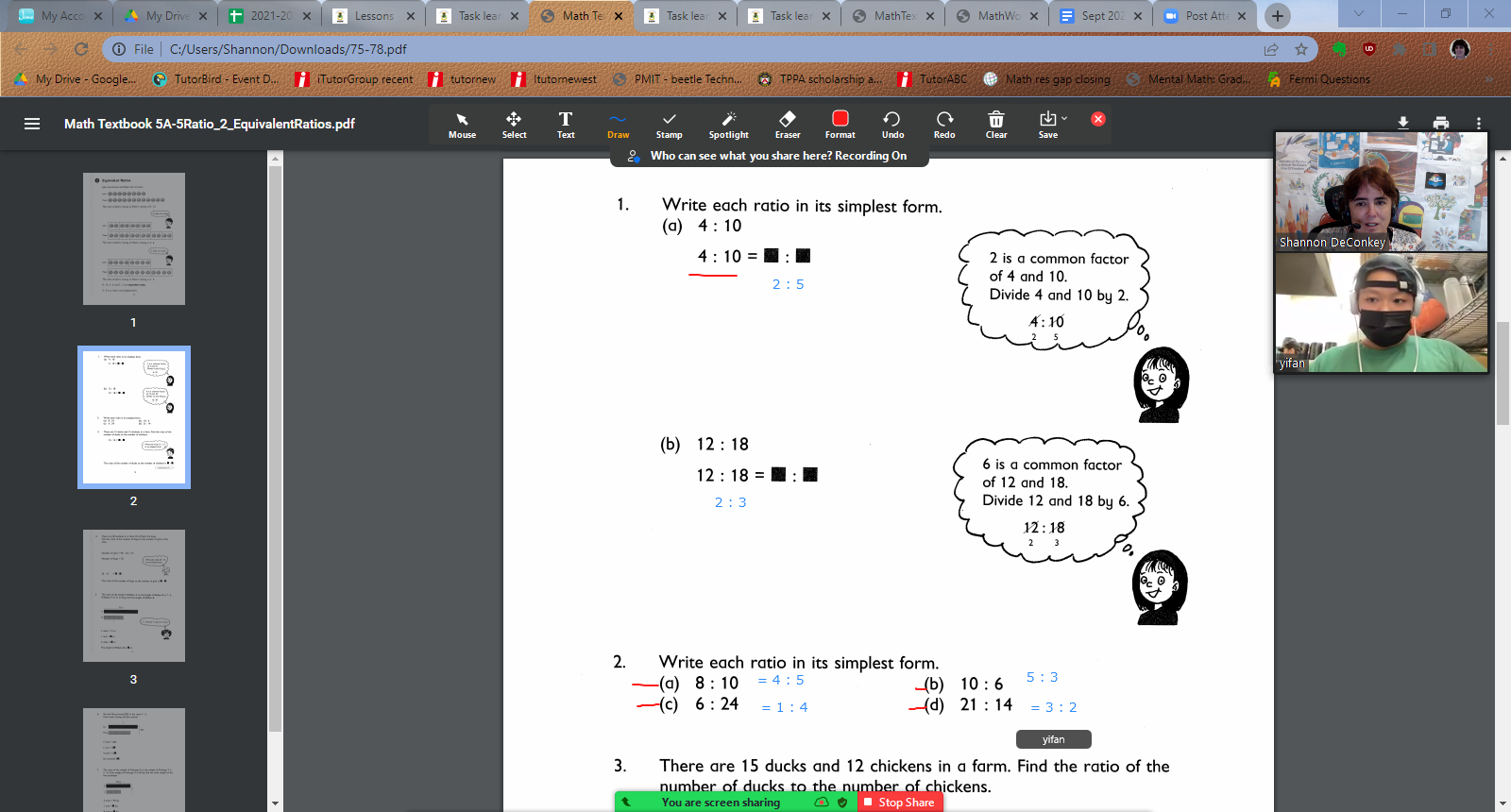This screenshot has width=1511, height=812.
Task: Open My Drive - Google bookmark
Action: click(76, 79)
